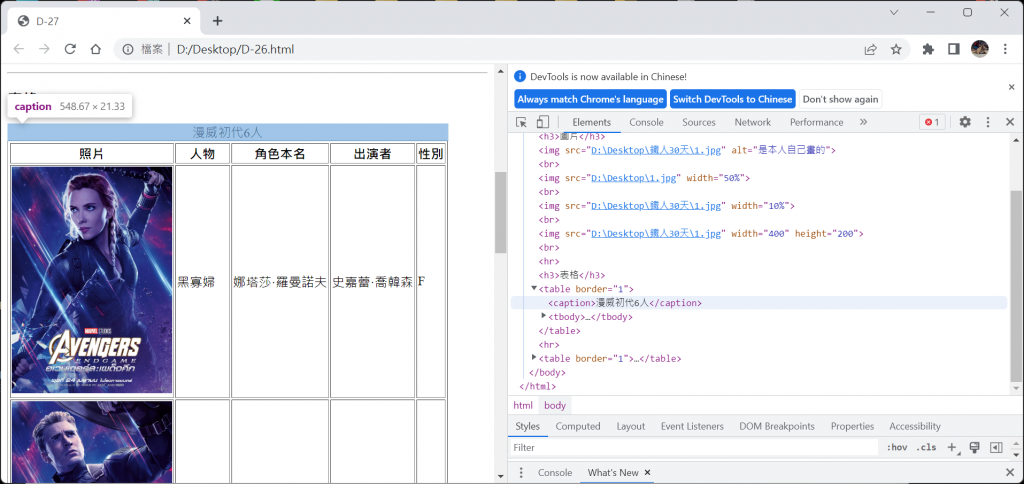Switch to the top Console tab
Screen dimensions: 1024x484
pyautogui.click(x=647, y=122)
